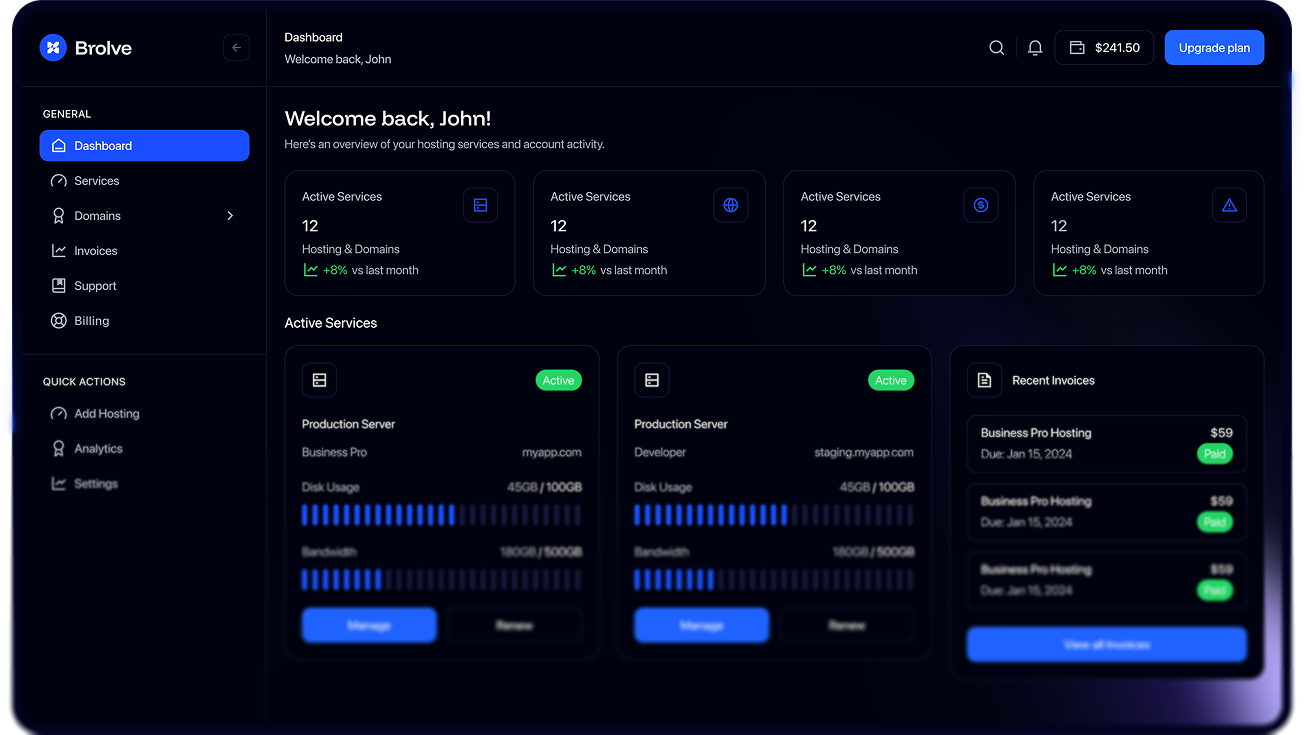The width and height of the screenshot is (1304, 735).
Task: Select the server icon on Active Services card
Action: pyautogui.click(x=480, y=204)
